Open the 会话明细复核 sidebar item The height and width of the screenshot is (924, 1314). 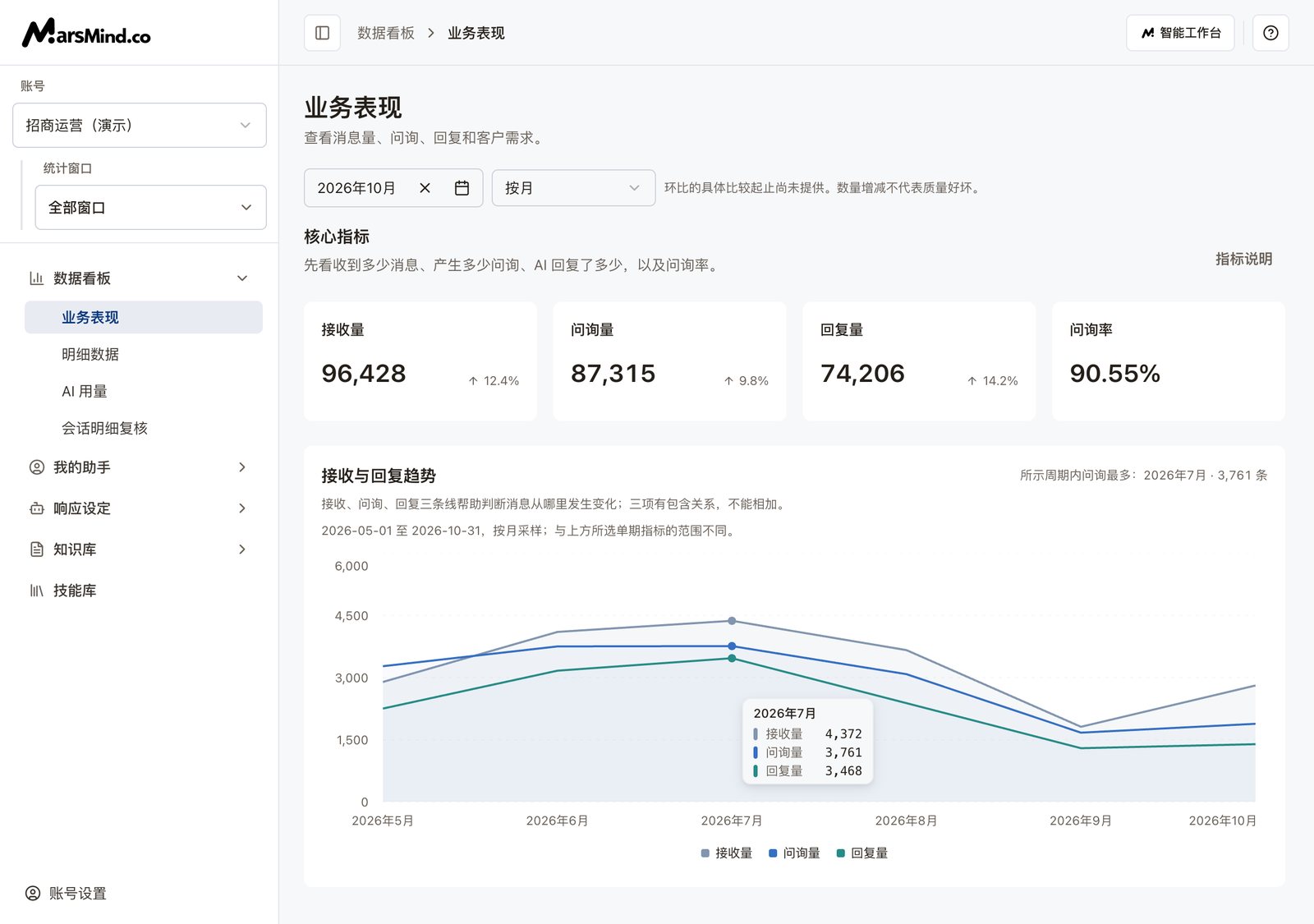pos(144,428)
